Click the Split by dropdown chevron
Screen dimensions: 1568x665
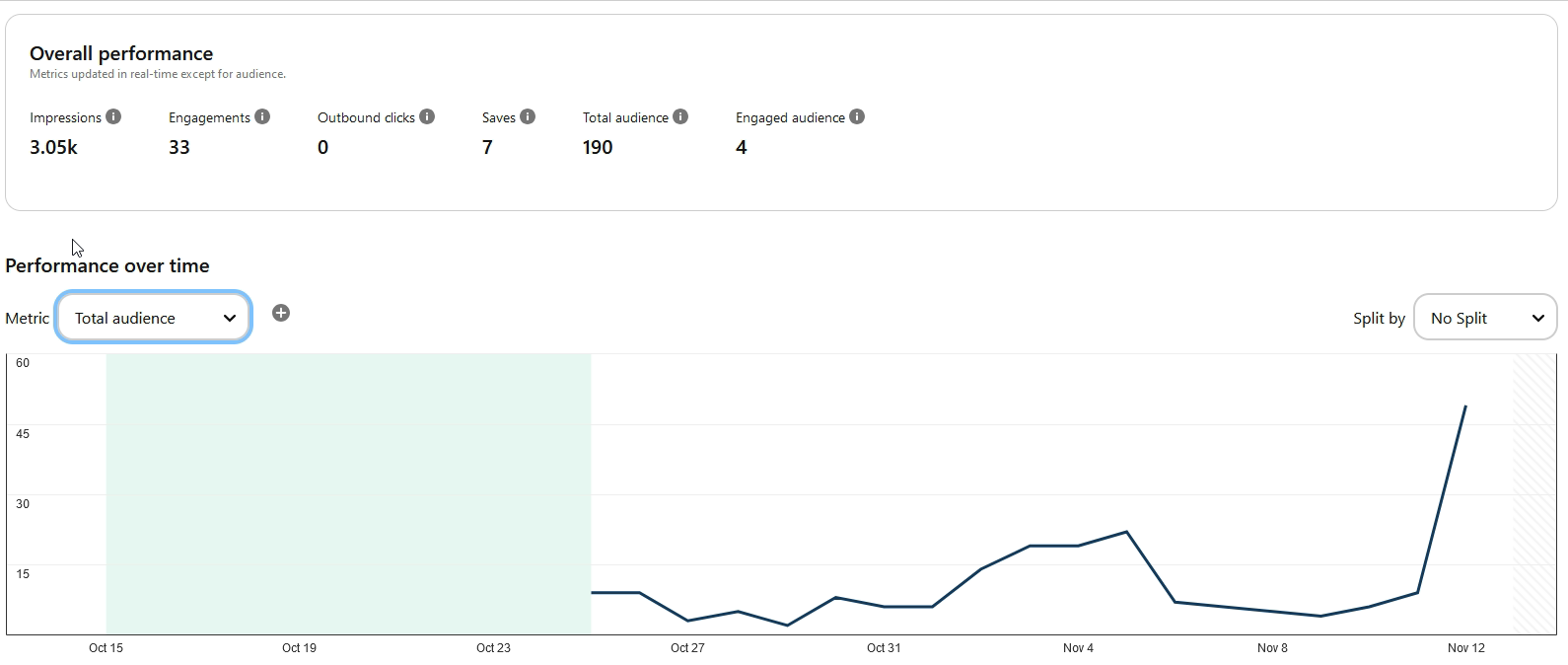click(1537, 318)
